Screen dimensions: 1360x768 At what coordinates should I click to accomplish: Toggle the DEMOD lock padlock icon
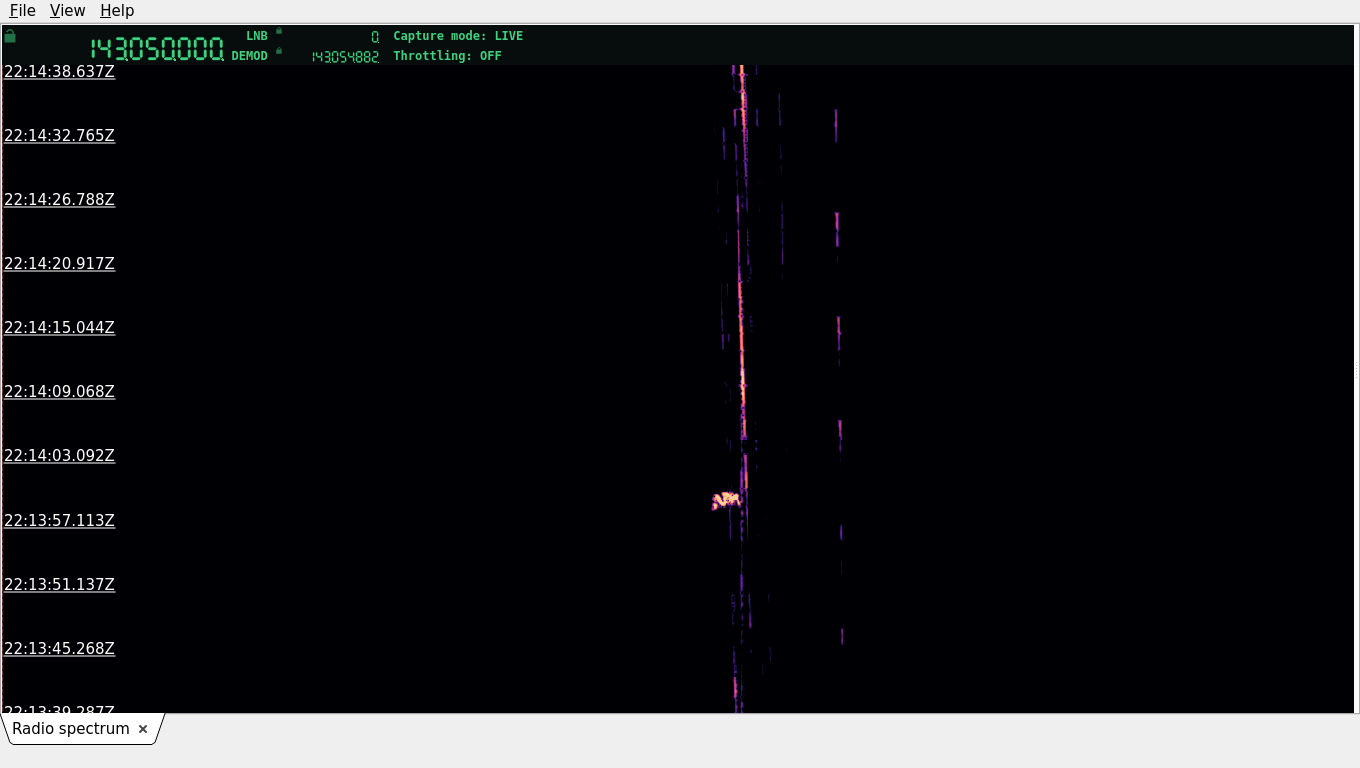[x=279, y=51]
